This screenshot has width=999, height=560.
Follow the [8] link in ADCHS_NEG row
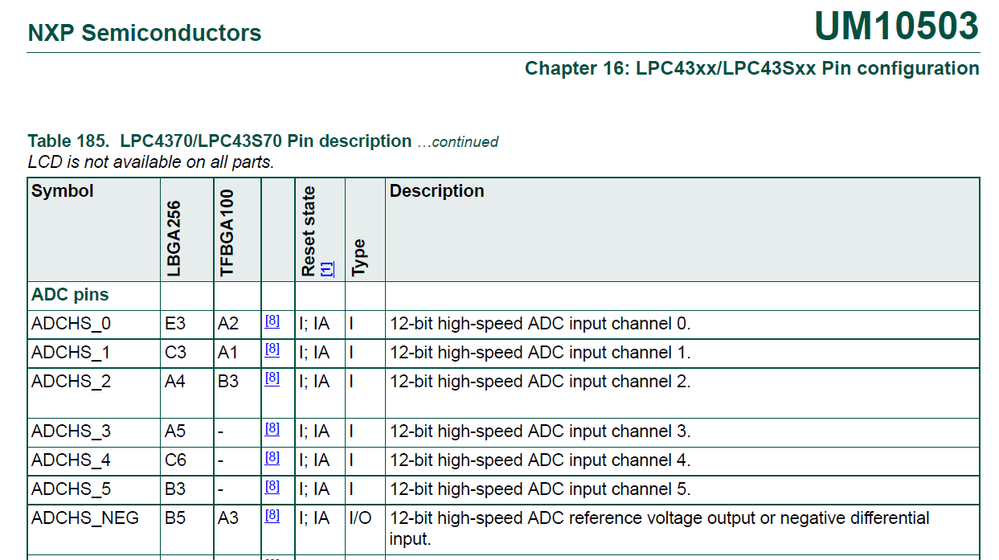[x=272, y=516]
